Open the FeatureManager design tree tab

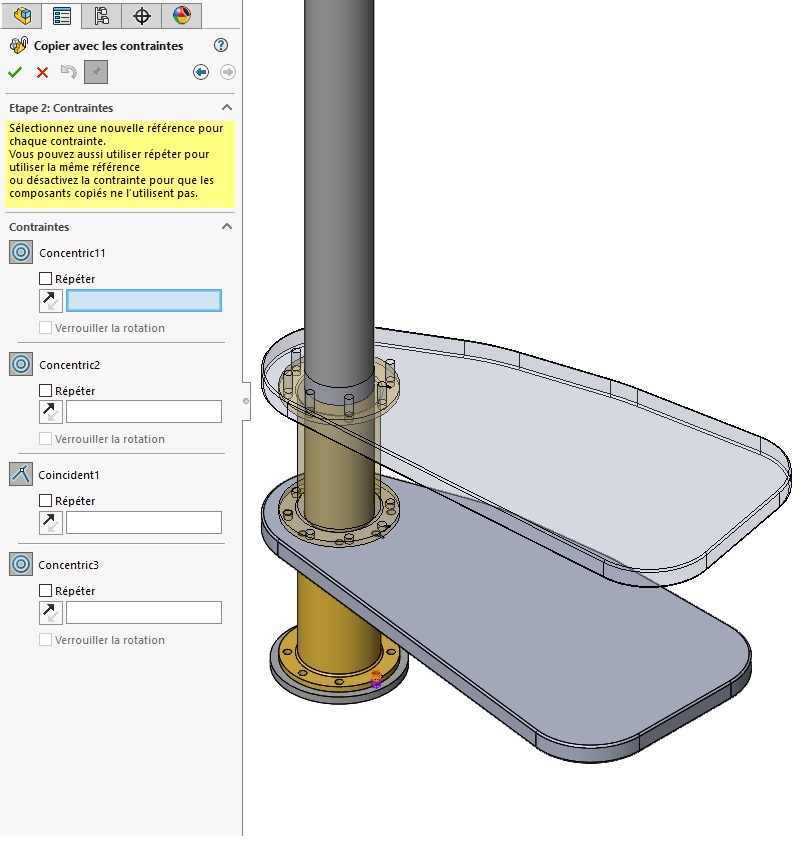pos(22,15)
